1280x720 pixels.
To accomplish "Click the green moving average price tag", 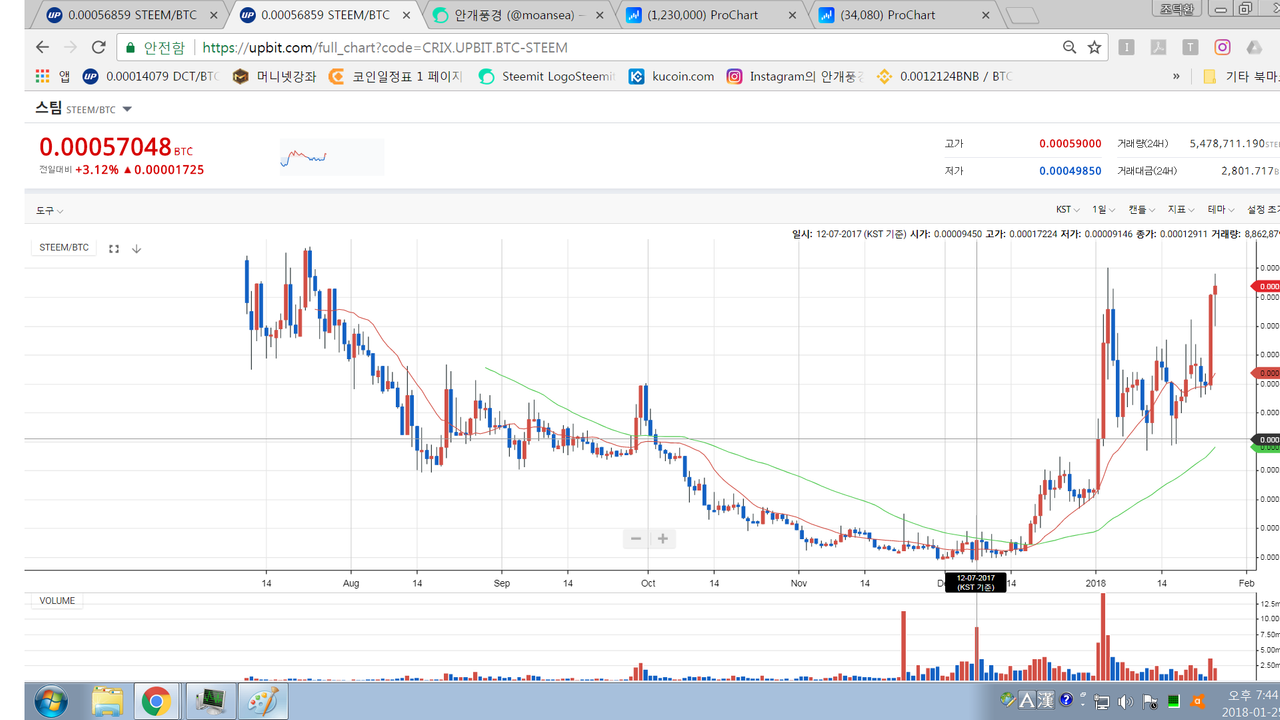I will [1266, 447].
